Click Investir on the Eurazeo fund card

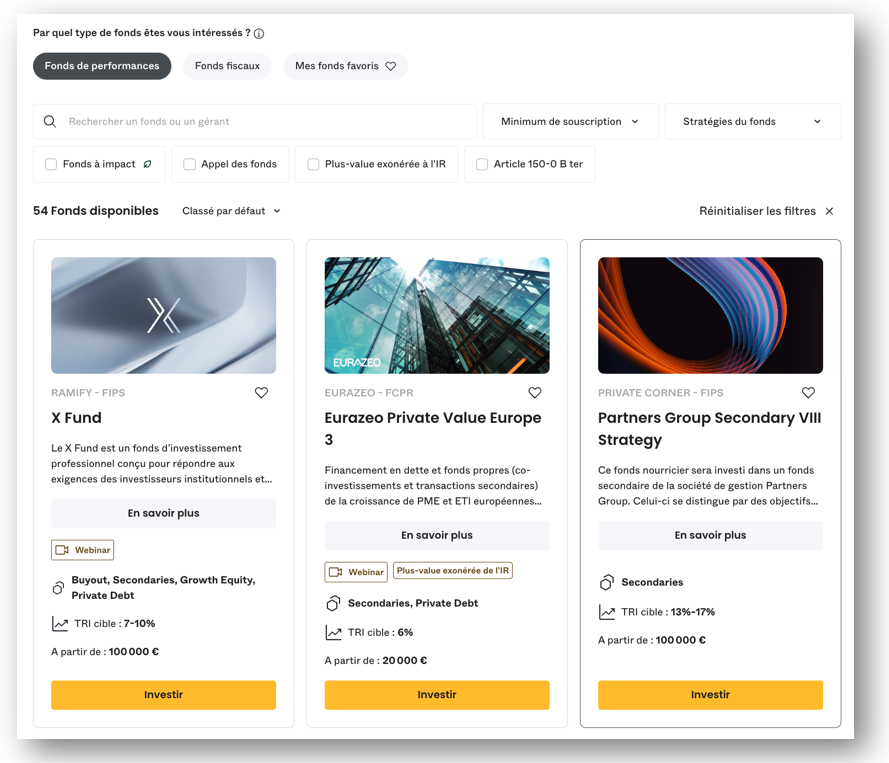437,695
